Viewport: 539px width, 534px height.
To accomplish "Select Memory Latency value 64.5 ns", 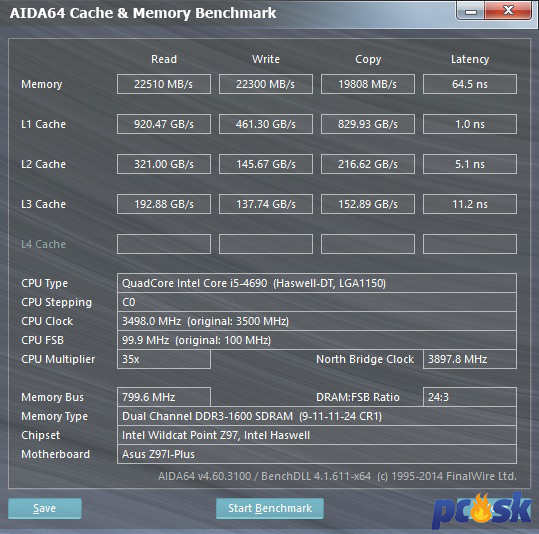I will [x=470, y=84].
